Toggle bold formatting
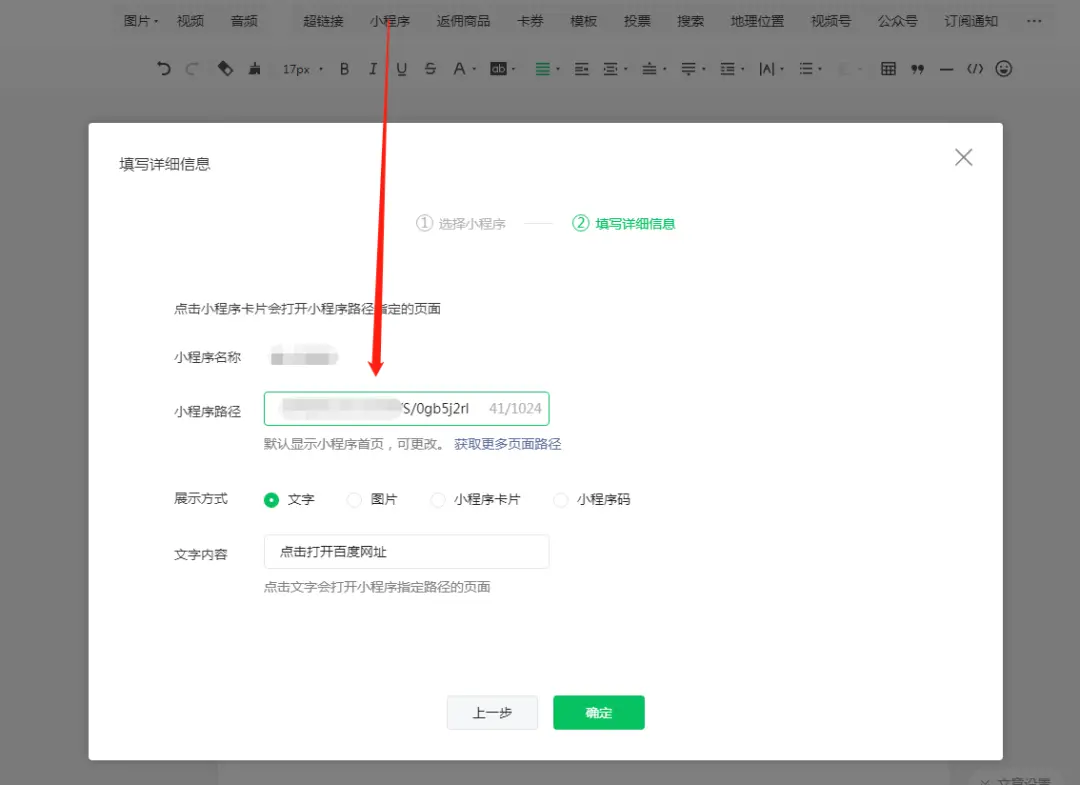The width and height of the screenshot is (1080, 785). [344, 69]
